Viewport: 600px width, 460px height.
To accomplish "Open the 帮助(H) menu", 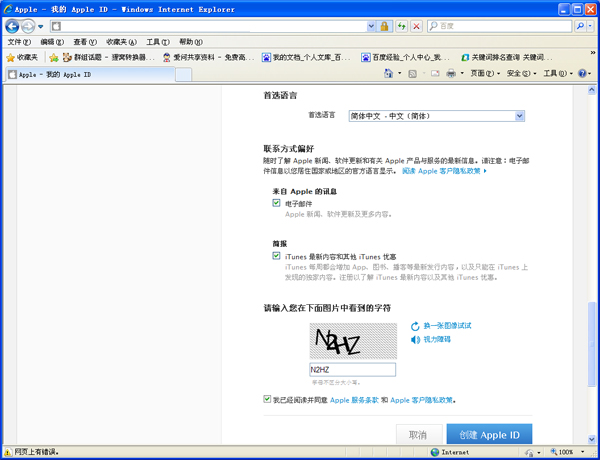I will point(191,42).
